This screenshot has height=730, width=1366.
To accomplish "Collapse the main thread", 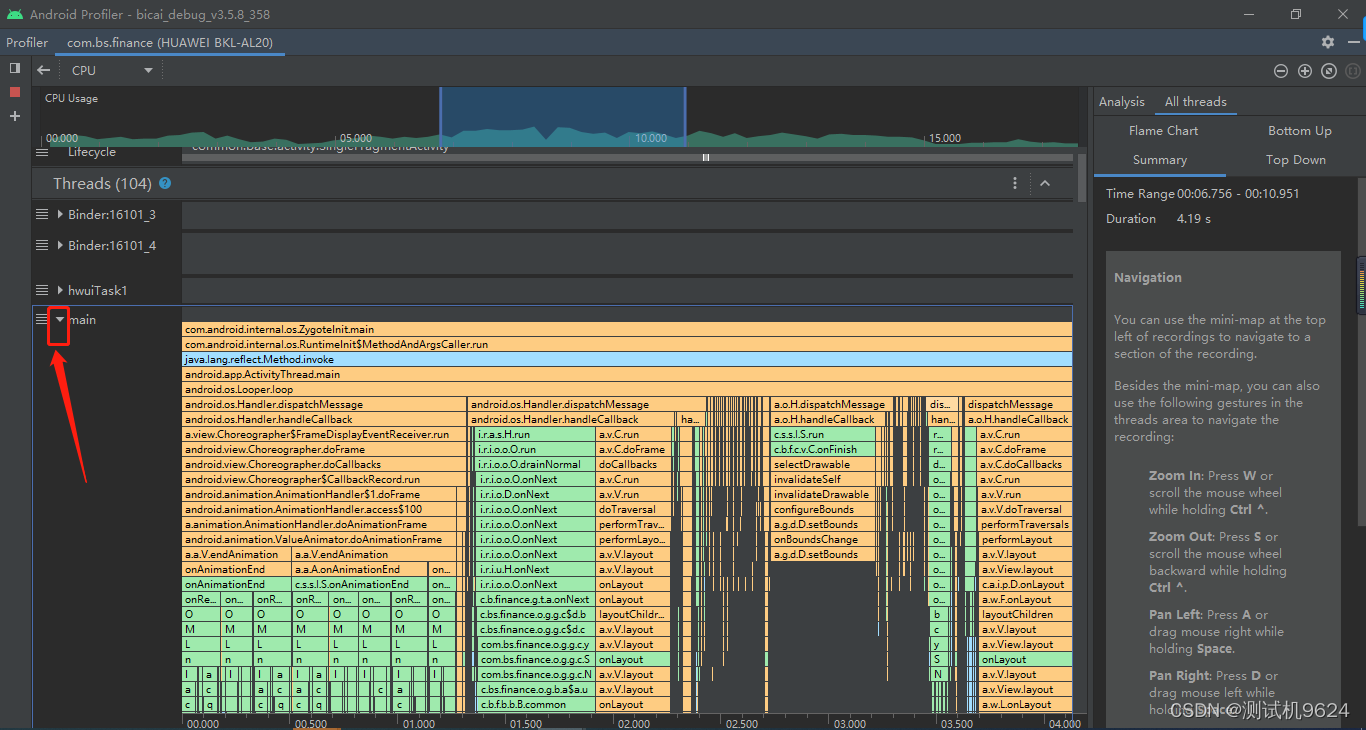I will (60, 319).
